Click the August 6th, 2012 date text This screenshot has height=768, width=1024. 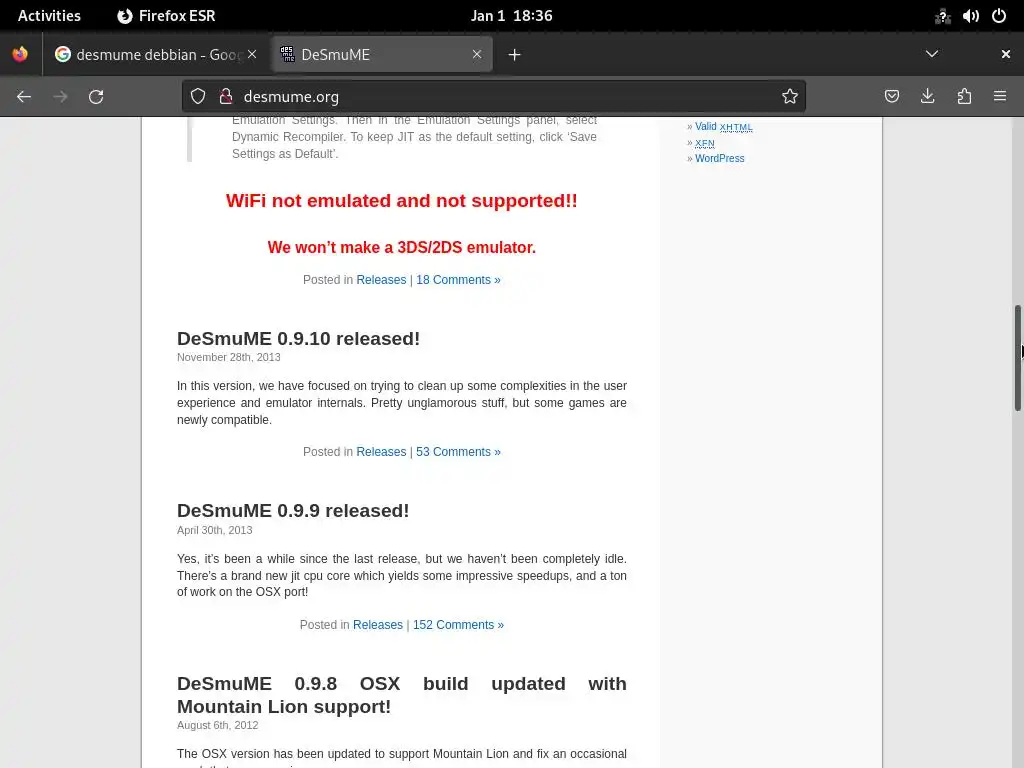tap(217, 726)
